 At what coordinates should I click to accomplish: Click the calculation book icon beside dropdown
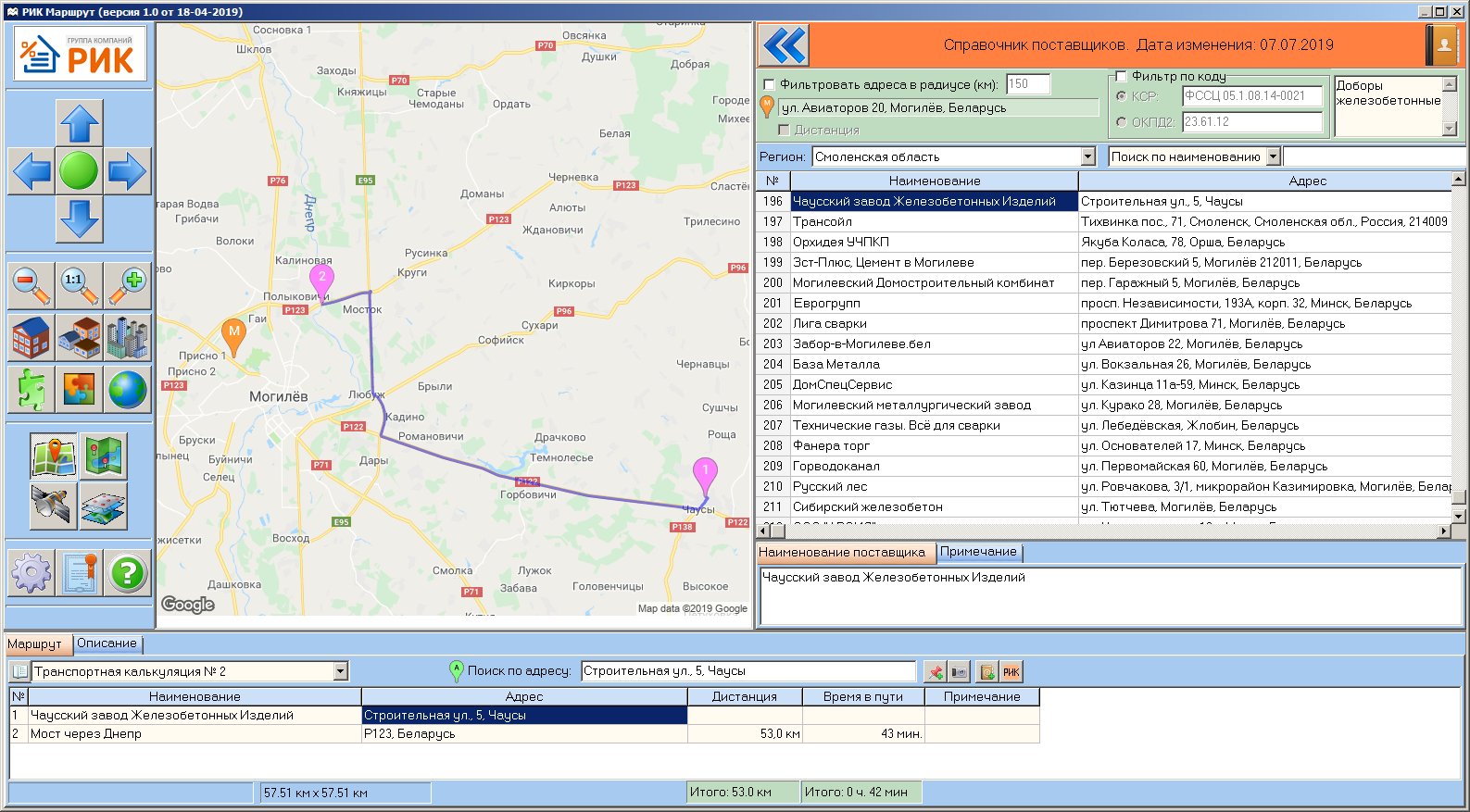click(x=19, y=671)
